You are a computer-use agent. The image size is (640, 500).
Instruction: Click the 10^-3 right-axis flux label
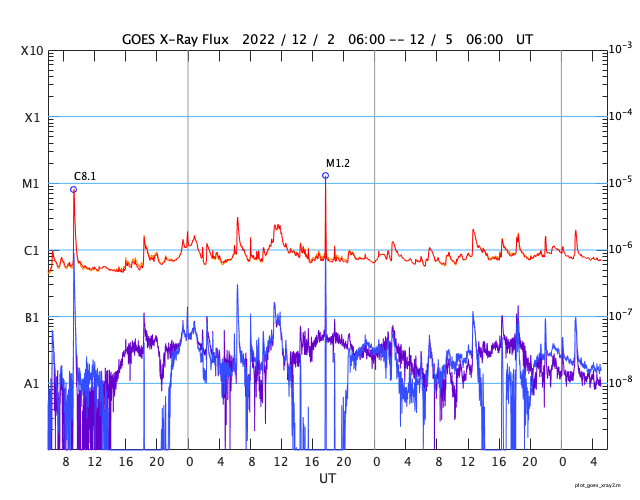(621, 49)
